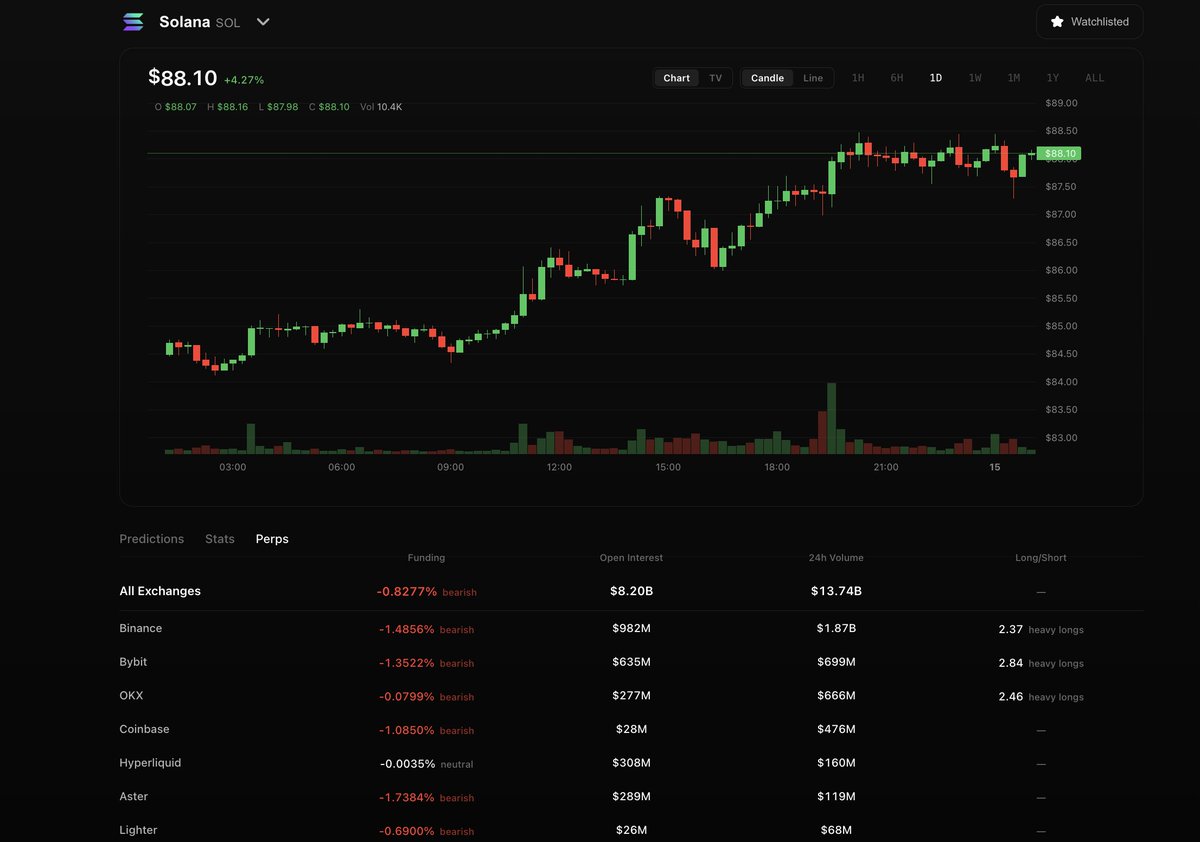Click Binance 24h volume $1.87B
The width and height of the screenshot is (1200, 842).
(836, 629)
